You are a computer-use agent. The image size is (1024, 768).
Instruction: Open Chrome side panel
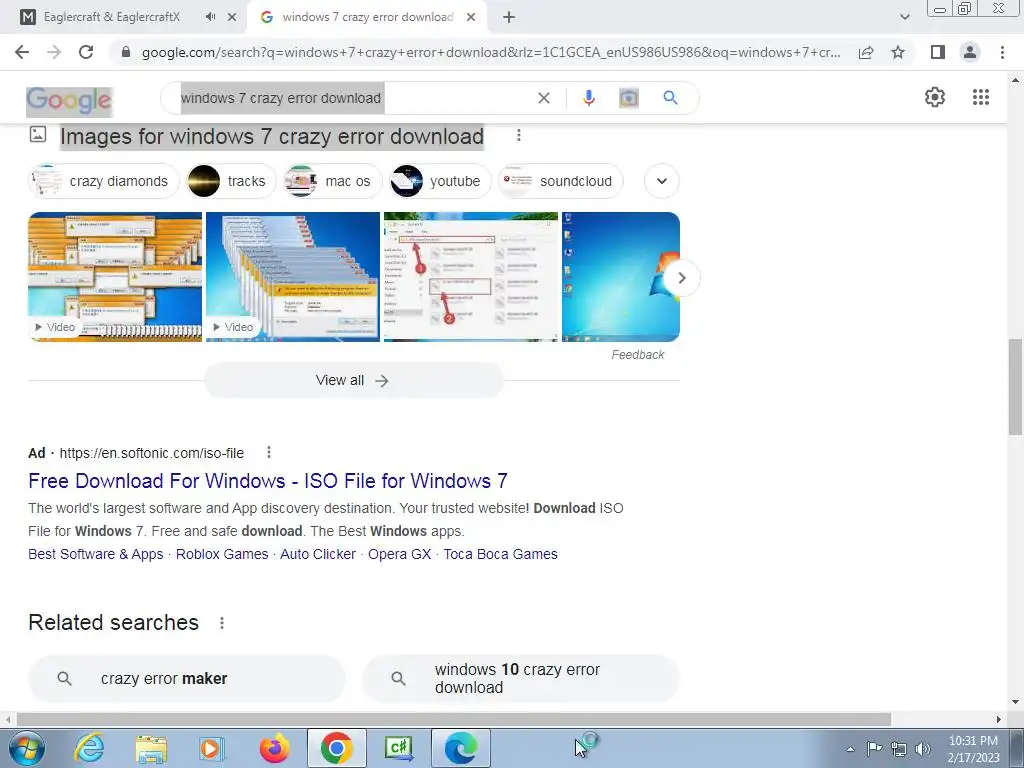click(938, 52)
